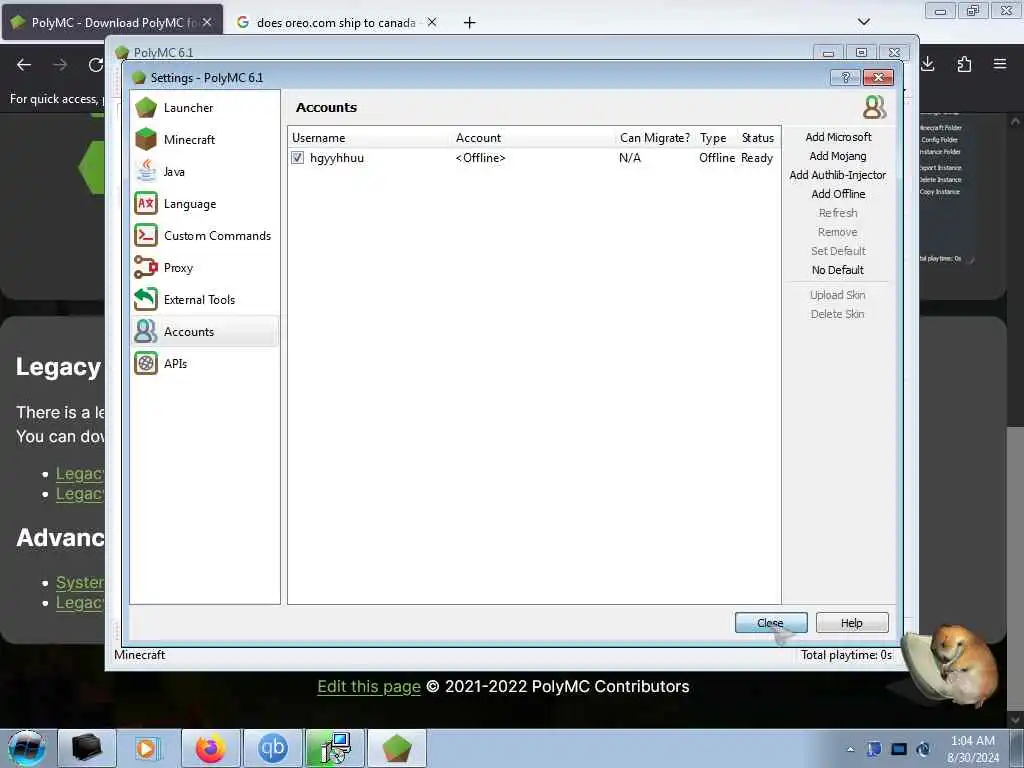
Task: Open the browser downloads panel
Action: pos(927,64)
